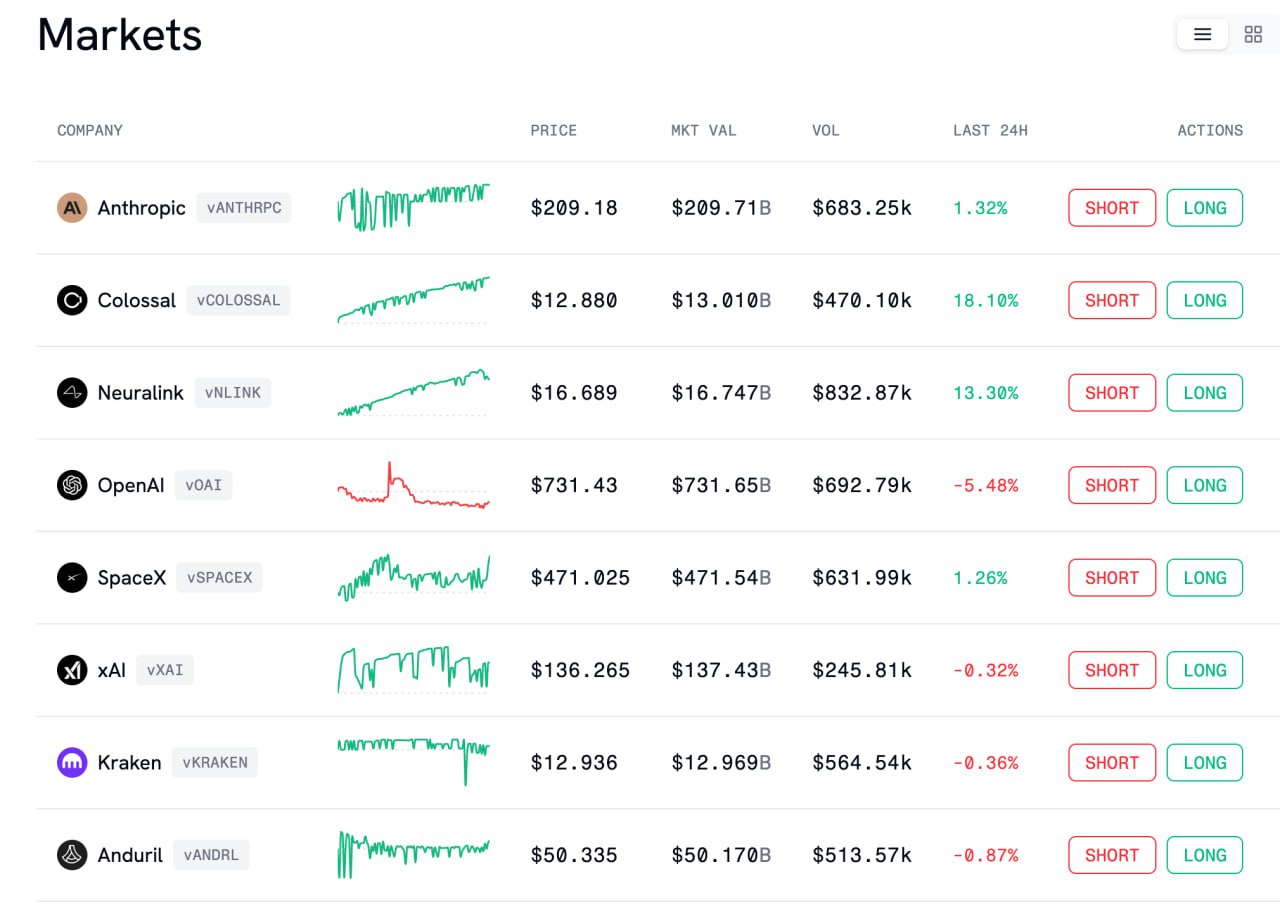Click the Anthropic company logo icon
This screenshot has height=912, width=1280.
tap(72, 208)
